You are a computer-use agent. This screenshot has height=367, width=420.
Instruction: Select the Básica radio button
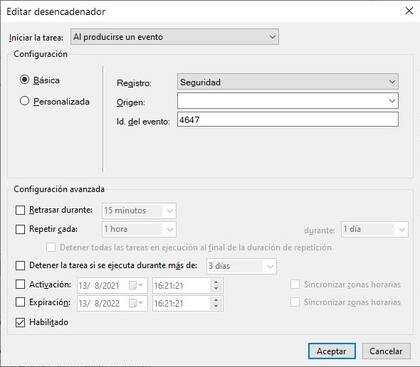pyautogui.click(x=24, y=80)
